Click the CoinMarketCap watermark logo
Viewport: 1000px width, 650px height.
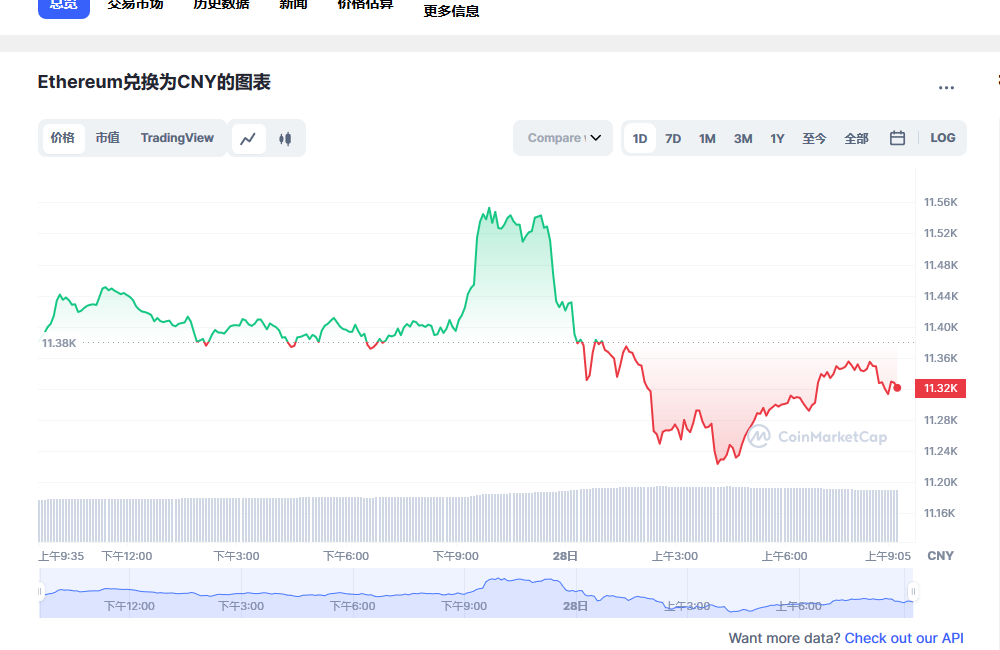(x=817, y=437)
